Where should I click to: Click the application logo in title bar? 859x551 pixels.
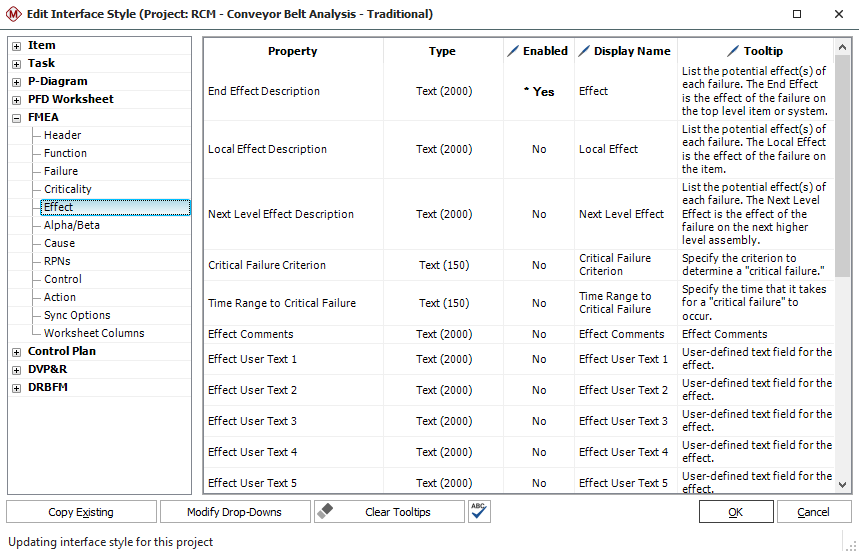(13, 14)
